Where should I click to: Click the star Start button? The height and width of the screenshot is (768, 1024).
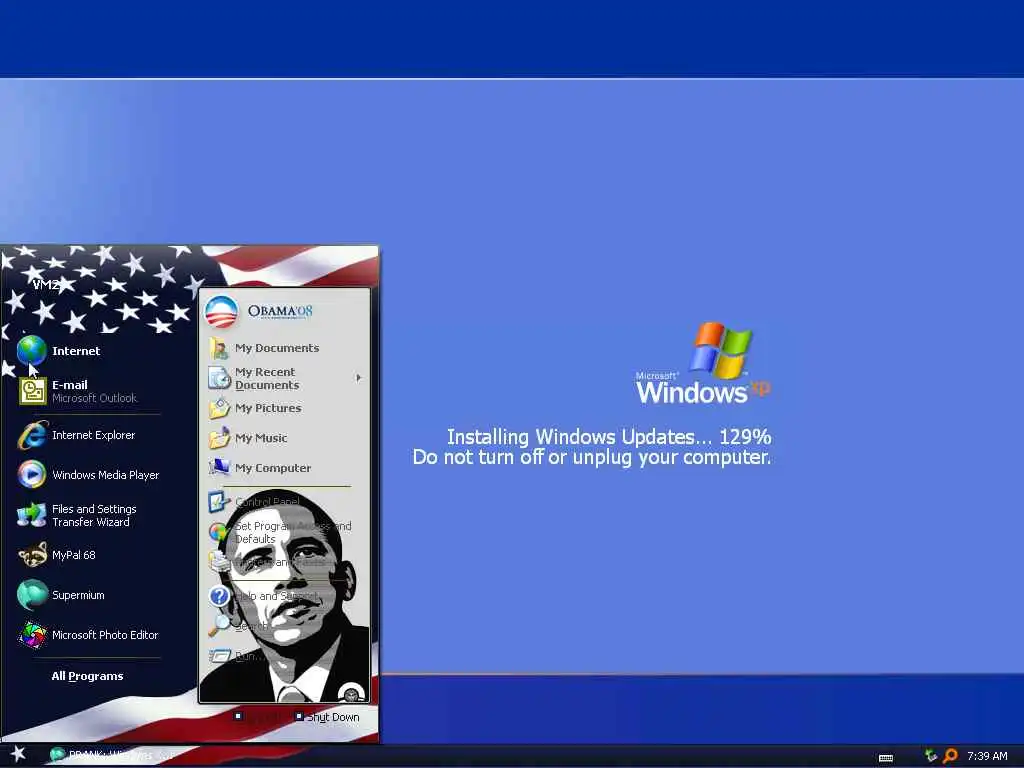(x=18, y=754)
